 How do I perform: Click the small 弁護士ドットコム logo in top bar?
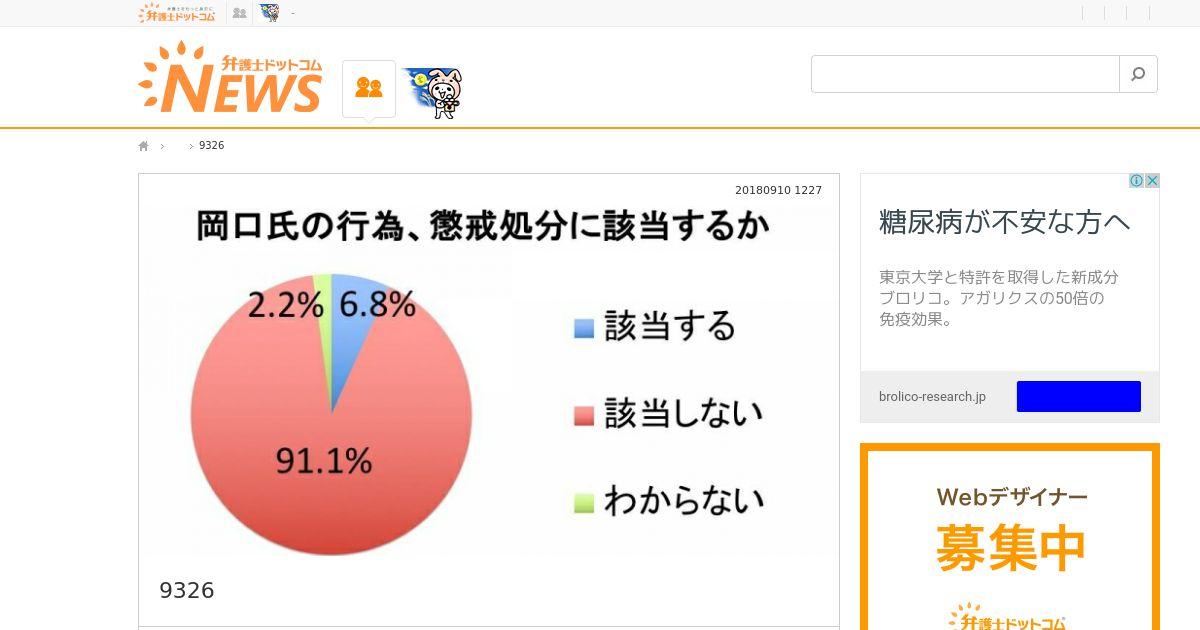[178, 13]
